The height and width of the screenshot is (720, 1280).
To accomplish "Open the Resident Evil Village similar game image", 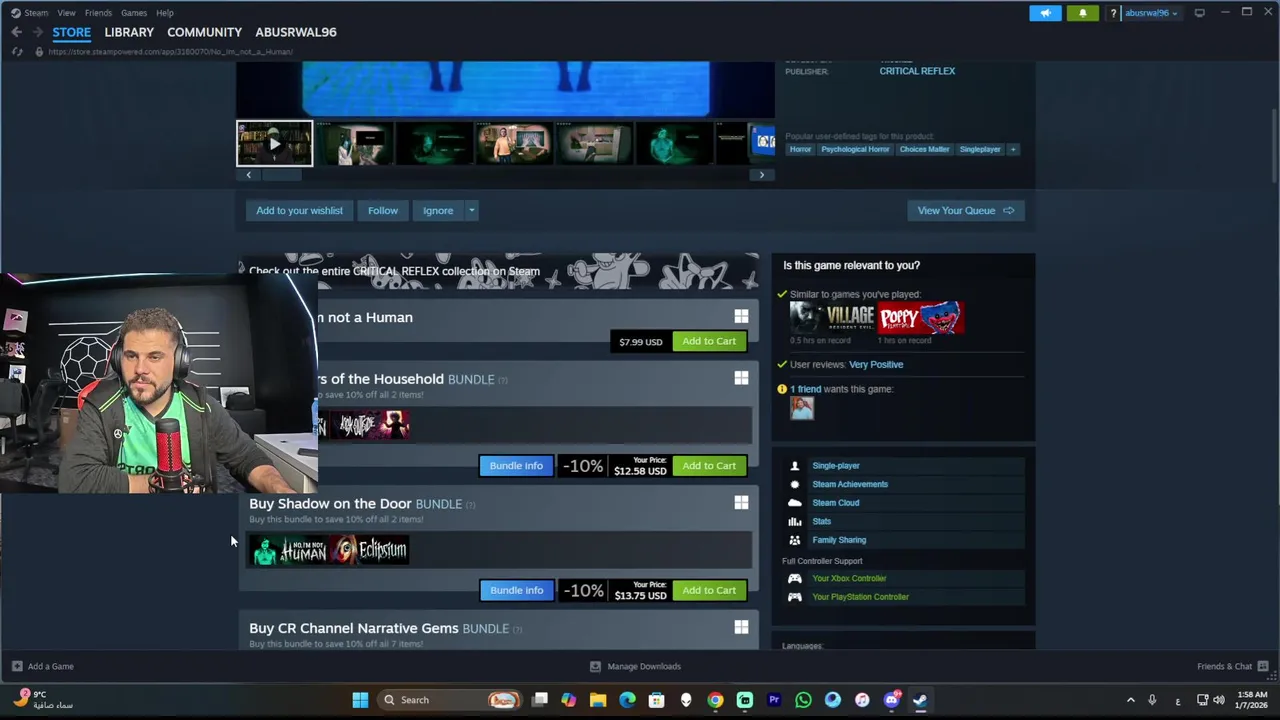I will pos(832,318).
